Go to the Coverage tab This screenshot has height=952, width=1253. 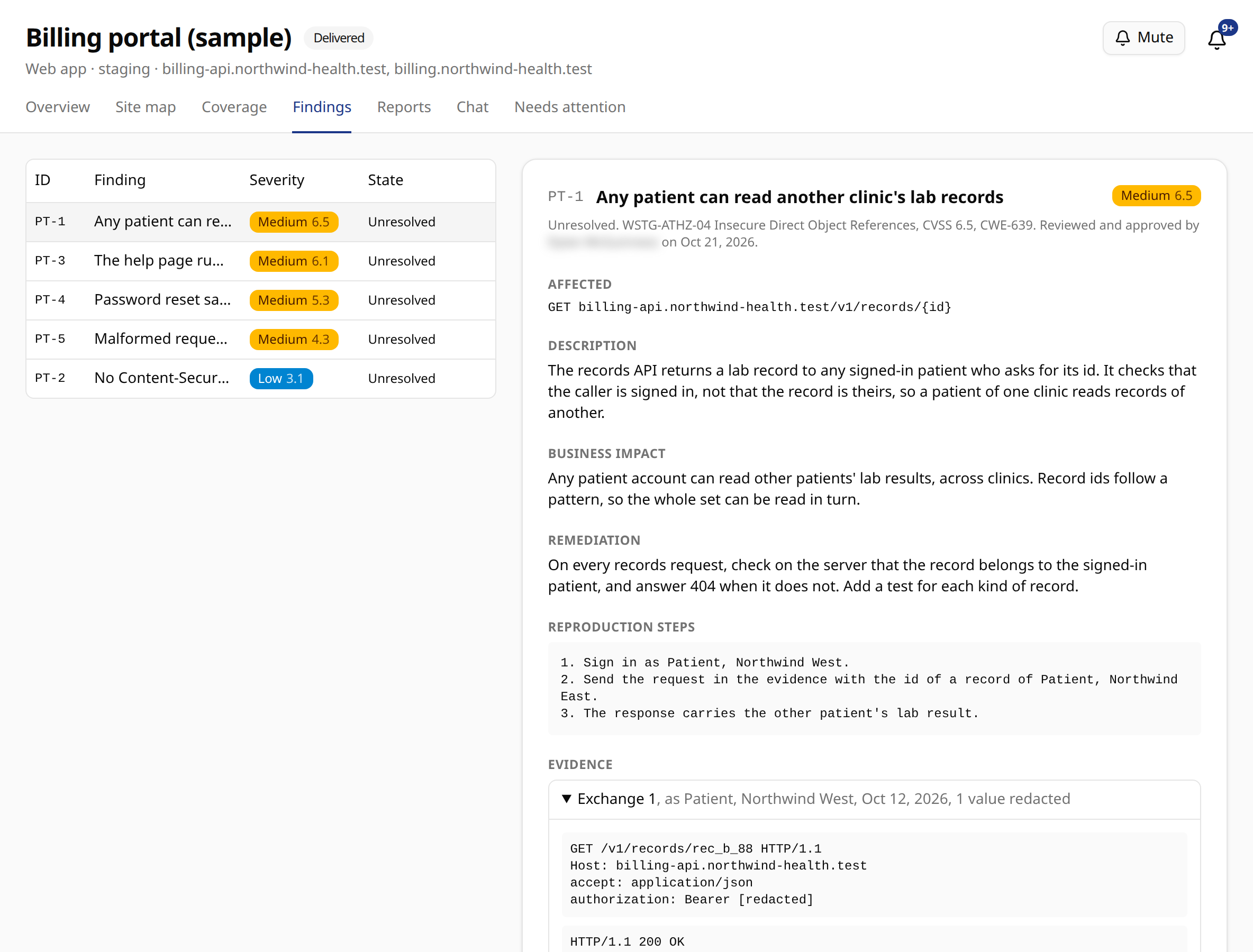point(234,107)
